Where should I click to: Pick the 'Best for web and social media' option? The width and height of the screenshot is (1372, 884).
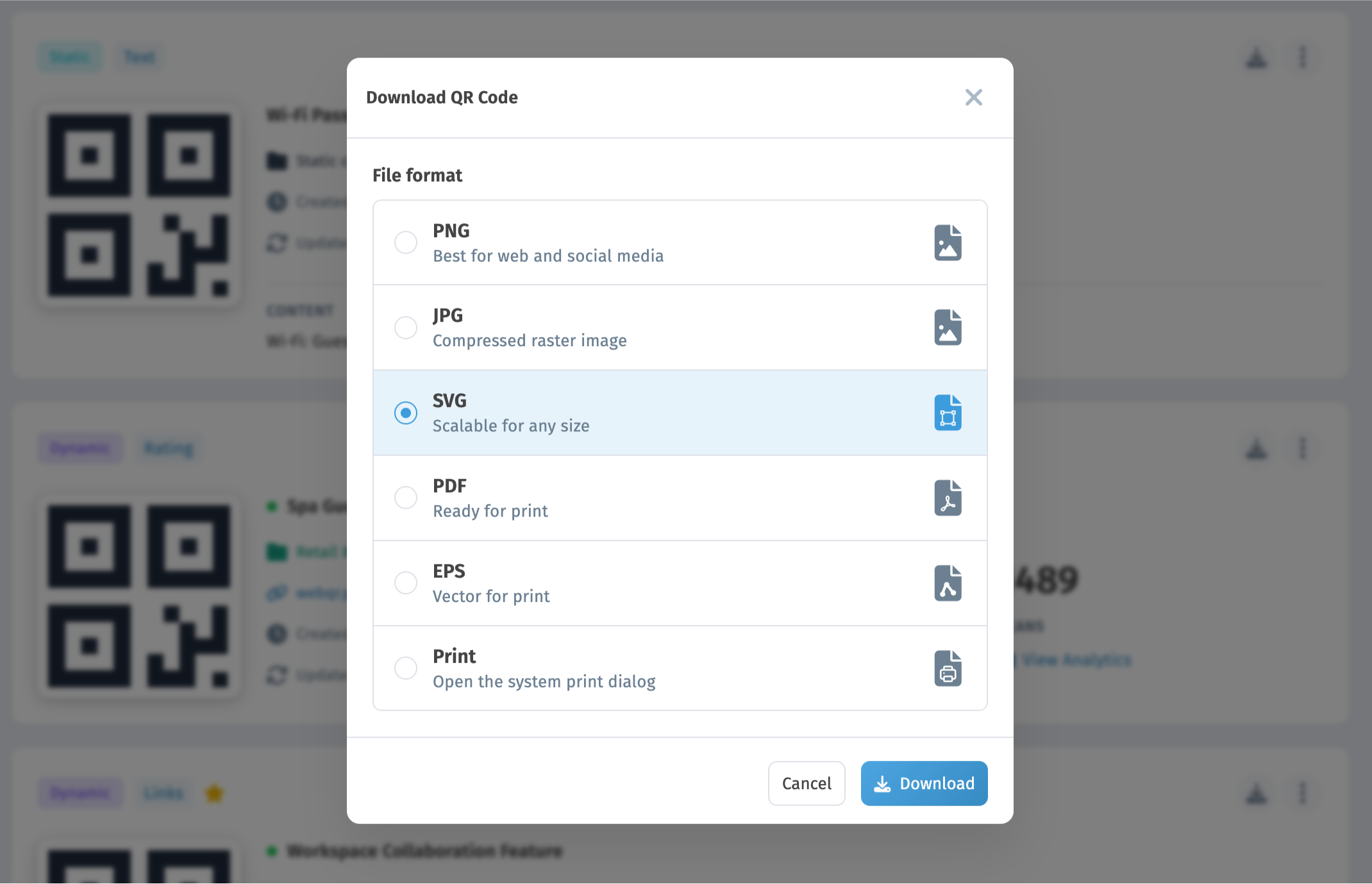point(680,243)
